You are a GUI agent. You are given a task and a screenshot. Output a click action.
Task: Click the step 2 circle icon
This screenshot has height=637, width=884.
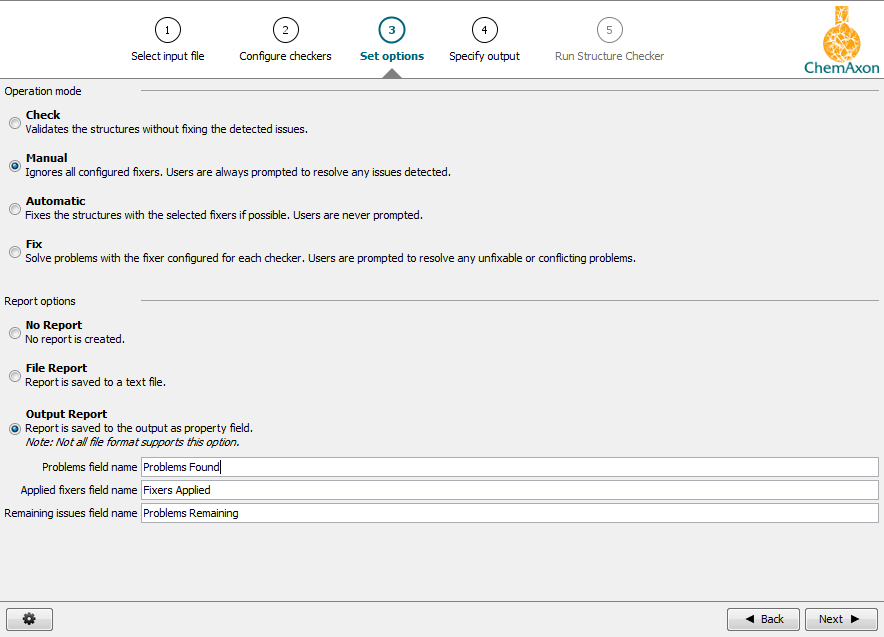tap(285, 30)
